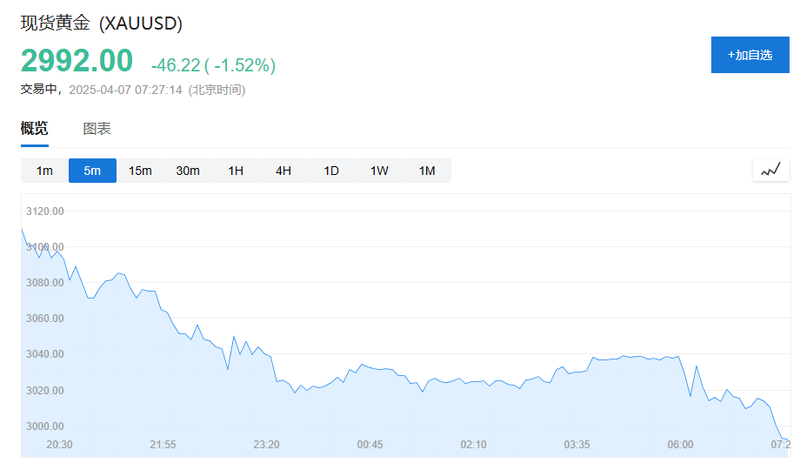
Task: Select the 5m interval
Action: (92, 170)
